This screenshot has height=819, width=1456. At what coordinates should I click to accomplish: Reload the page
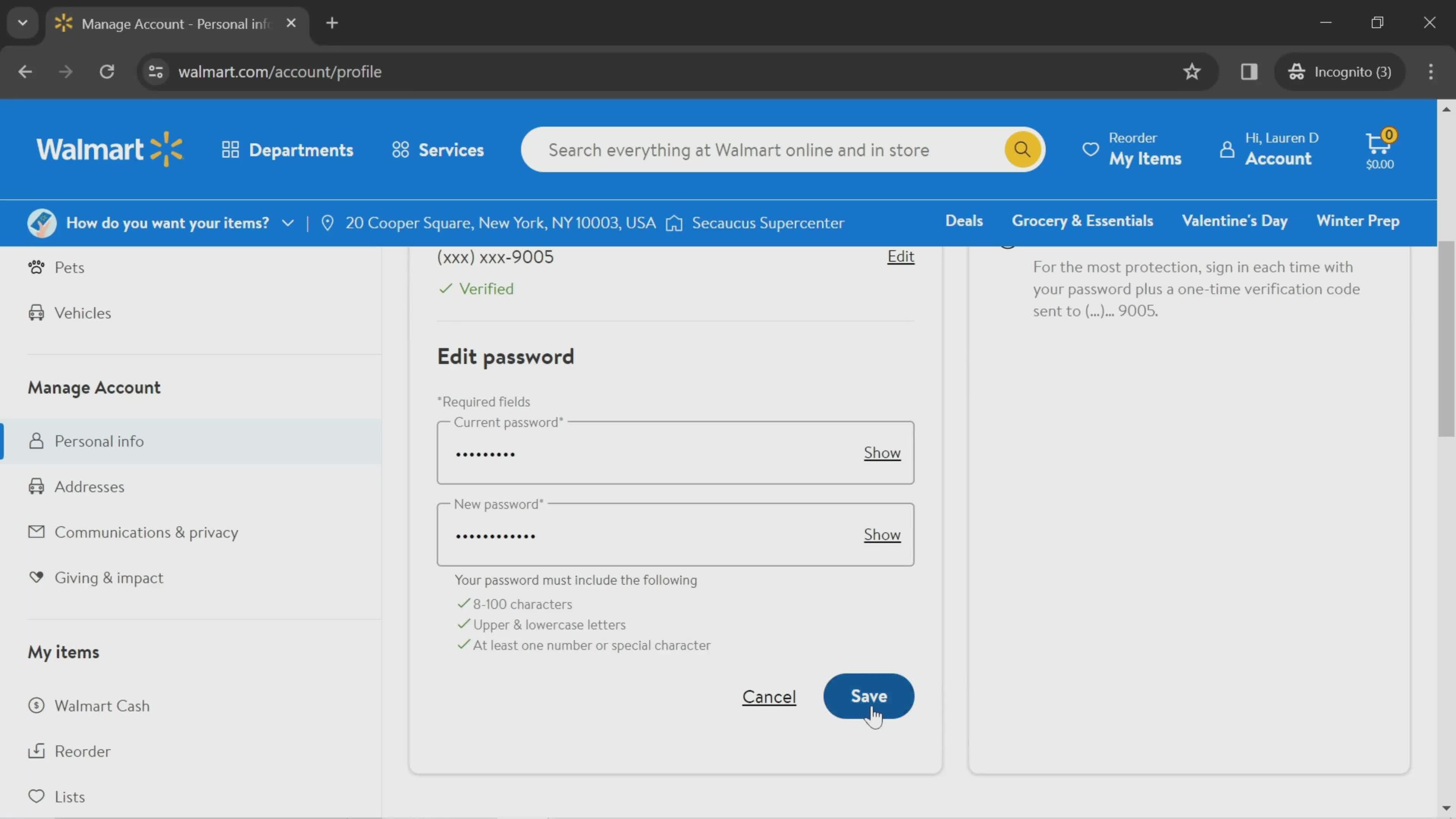107,72
